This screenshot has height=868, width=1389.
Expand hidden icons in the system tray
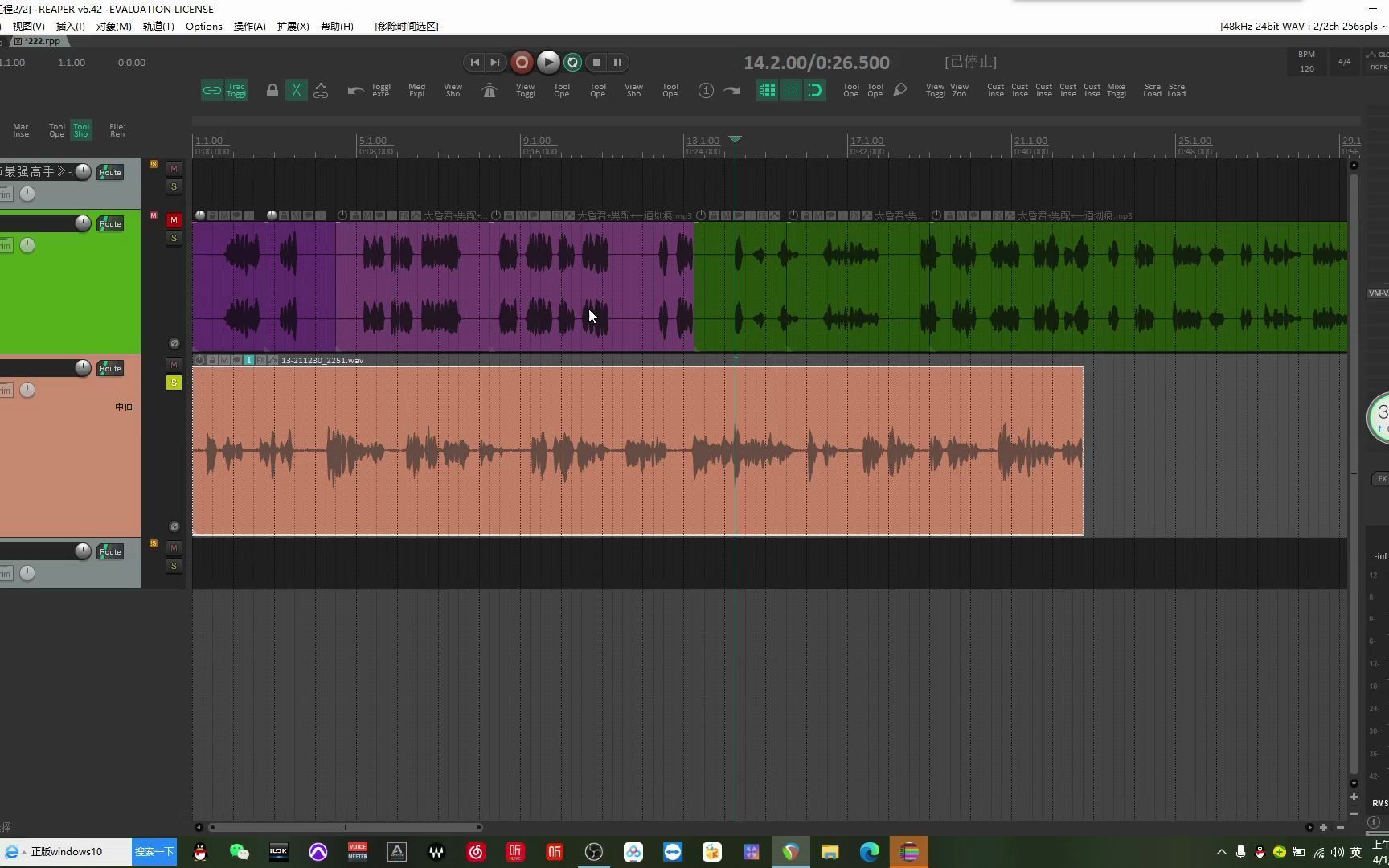(x=1221, y=852)
